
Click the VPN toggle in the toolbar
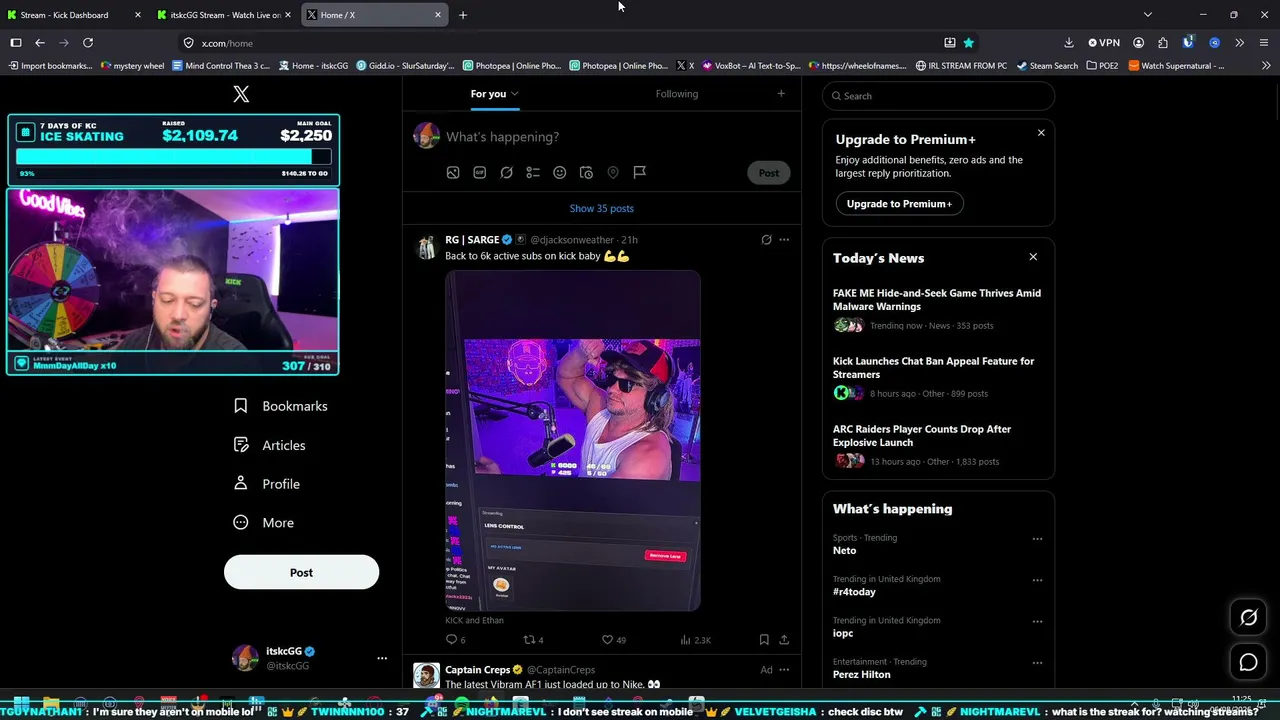coord(1104,43)
